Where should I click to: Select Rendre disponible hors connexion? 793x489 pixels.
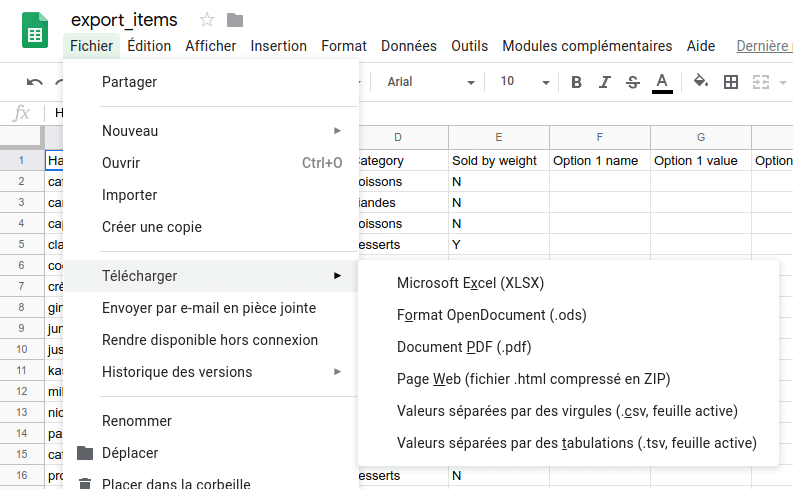[x=211, y=340]
